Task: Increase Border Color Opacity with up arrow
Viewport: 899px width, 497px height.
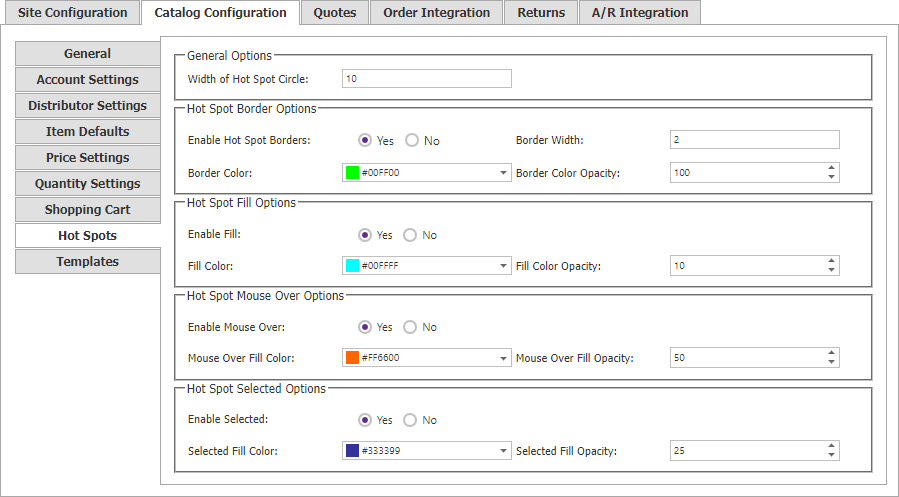Action: pyautogui.click(x=831, y=168)
